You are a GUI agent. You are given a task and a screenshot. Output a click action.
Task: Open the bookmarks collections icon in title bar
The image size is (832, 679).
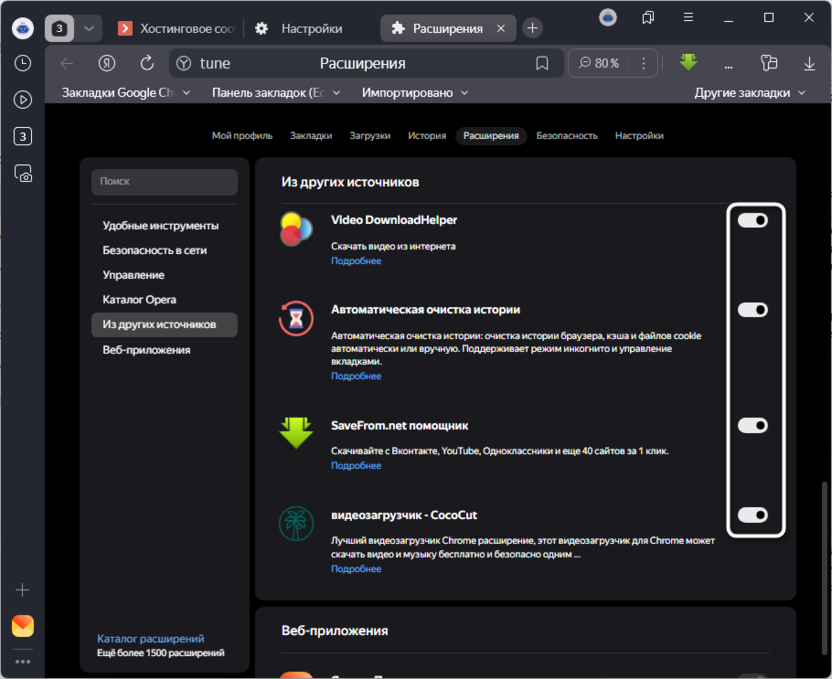[648, 18]
